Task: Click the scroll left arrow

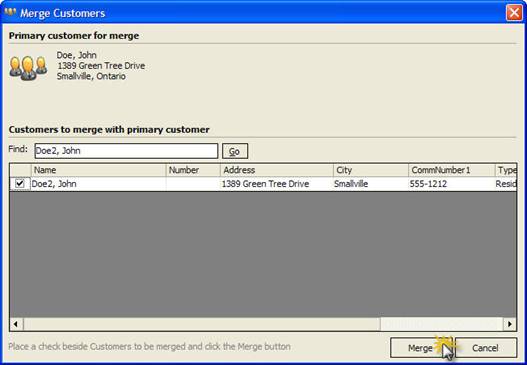Action: [16, 324]
